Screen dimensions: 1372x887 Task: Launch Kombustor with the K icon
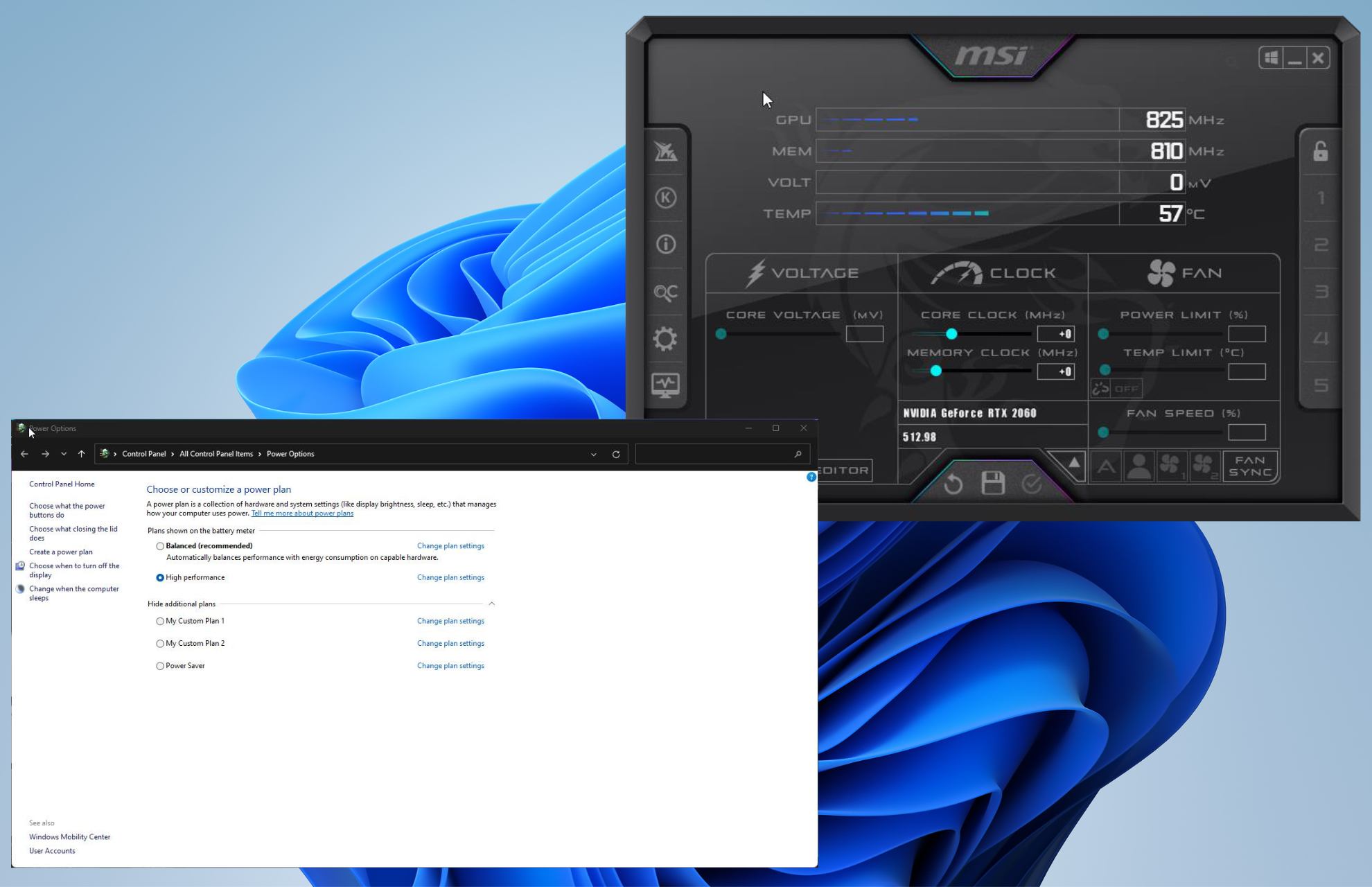665,197
